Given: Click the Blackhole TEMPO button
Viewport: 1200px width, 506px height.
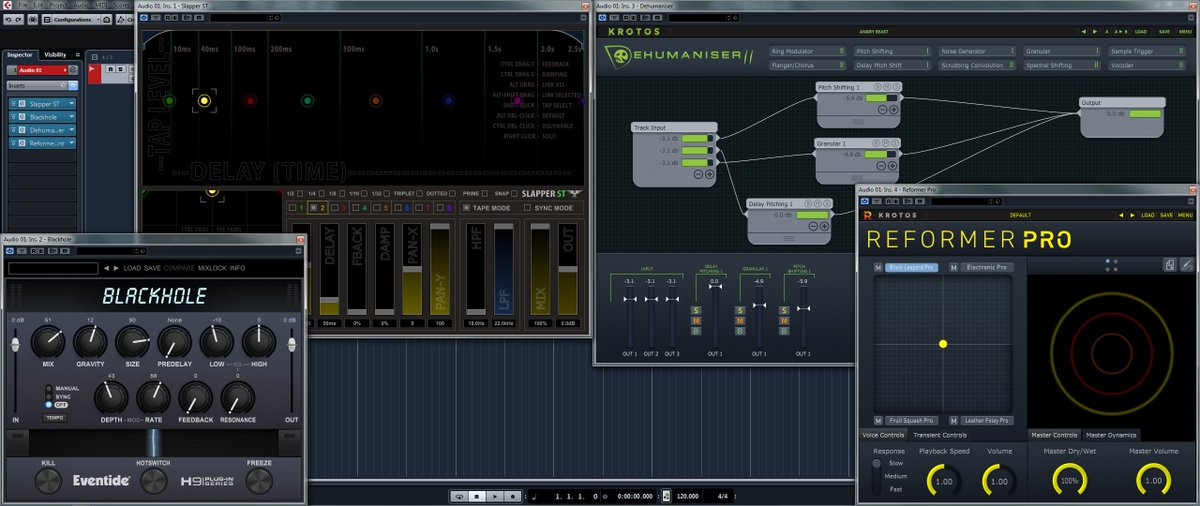Looking at the screenshot, I should [x=55, y=417].
